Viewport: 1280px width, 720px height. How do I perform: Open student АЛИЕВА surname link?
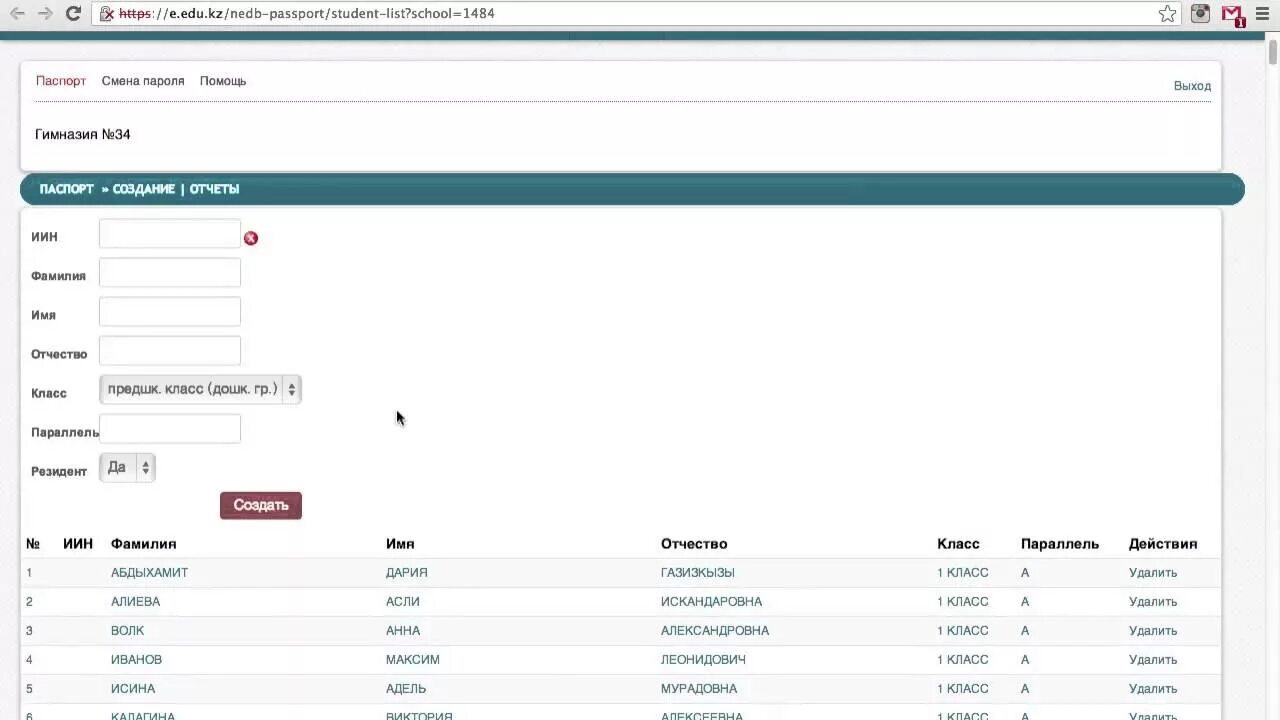[x=135, y=602]
